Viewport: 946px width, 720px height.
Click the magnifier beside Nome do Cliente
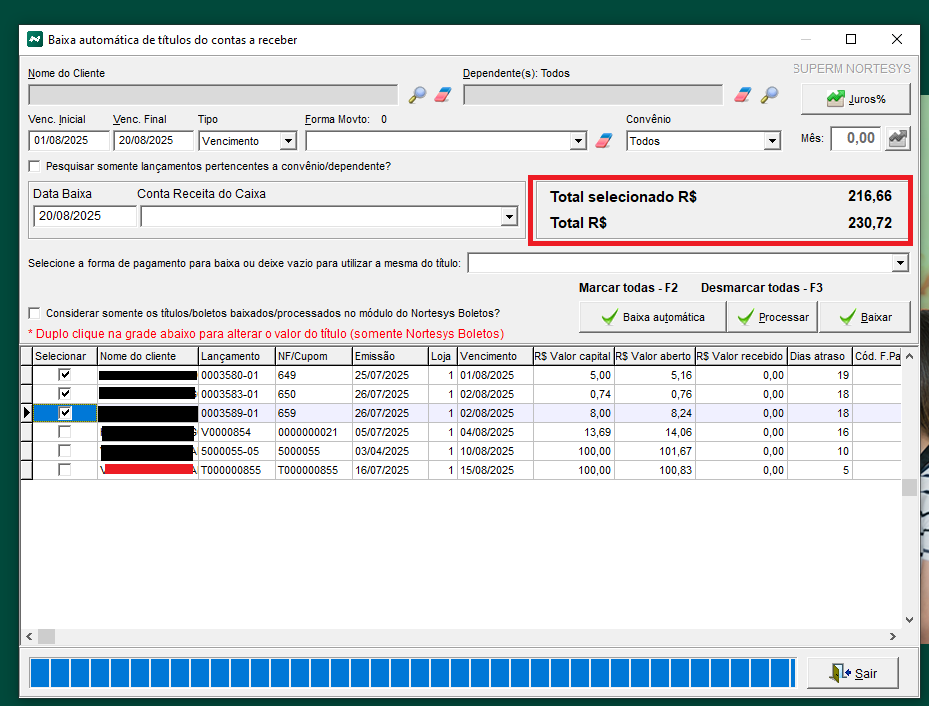pos(418,95)
